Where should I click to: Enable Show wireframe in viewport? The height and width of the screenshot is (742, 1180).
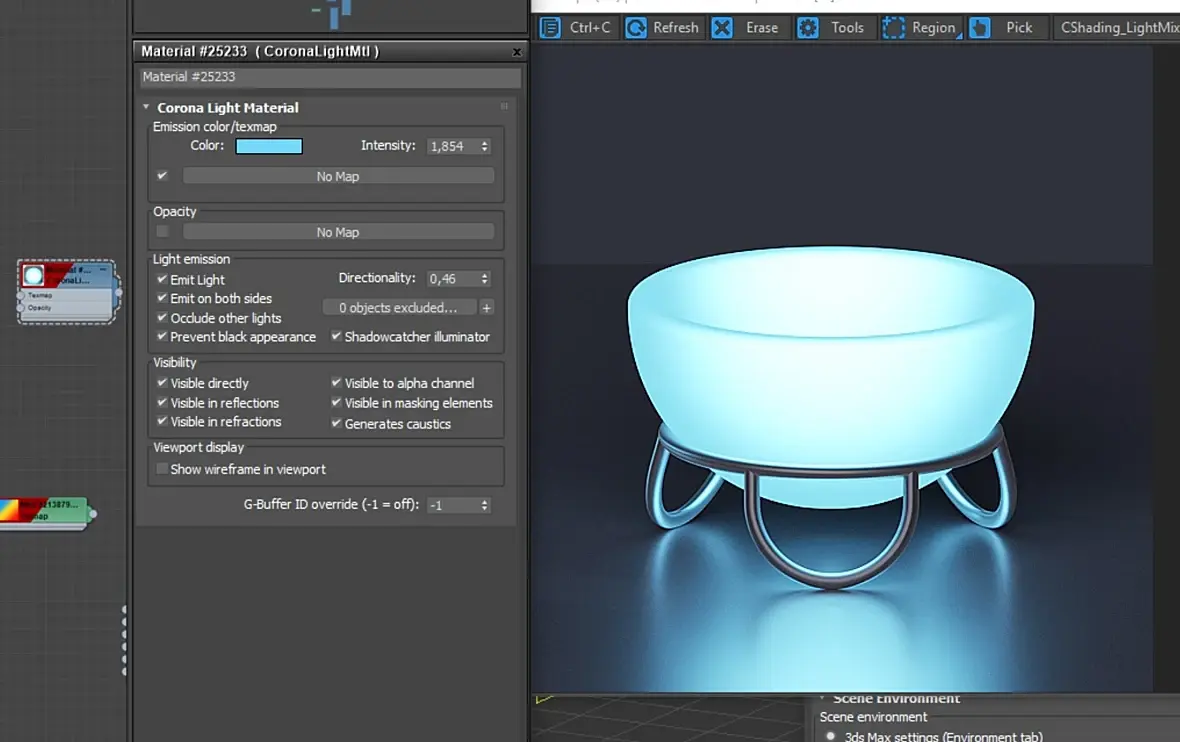[162, 469]
